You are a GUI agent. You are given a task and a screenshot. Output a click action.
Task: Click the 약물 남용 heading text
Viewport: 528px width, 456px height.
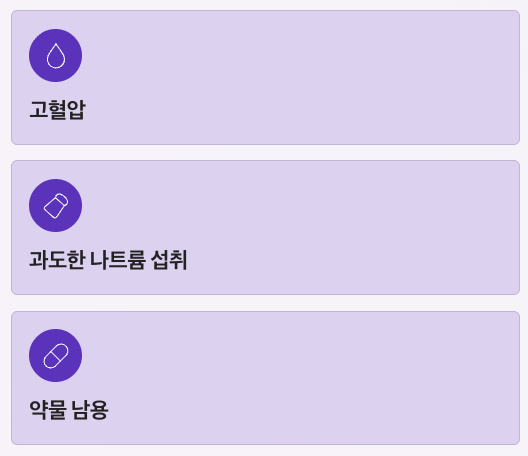pos(69,410)
